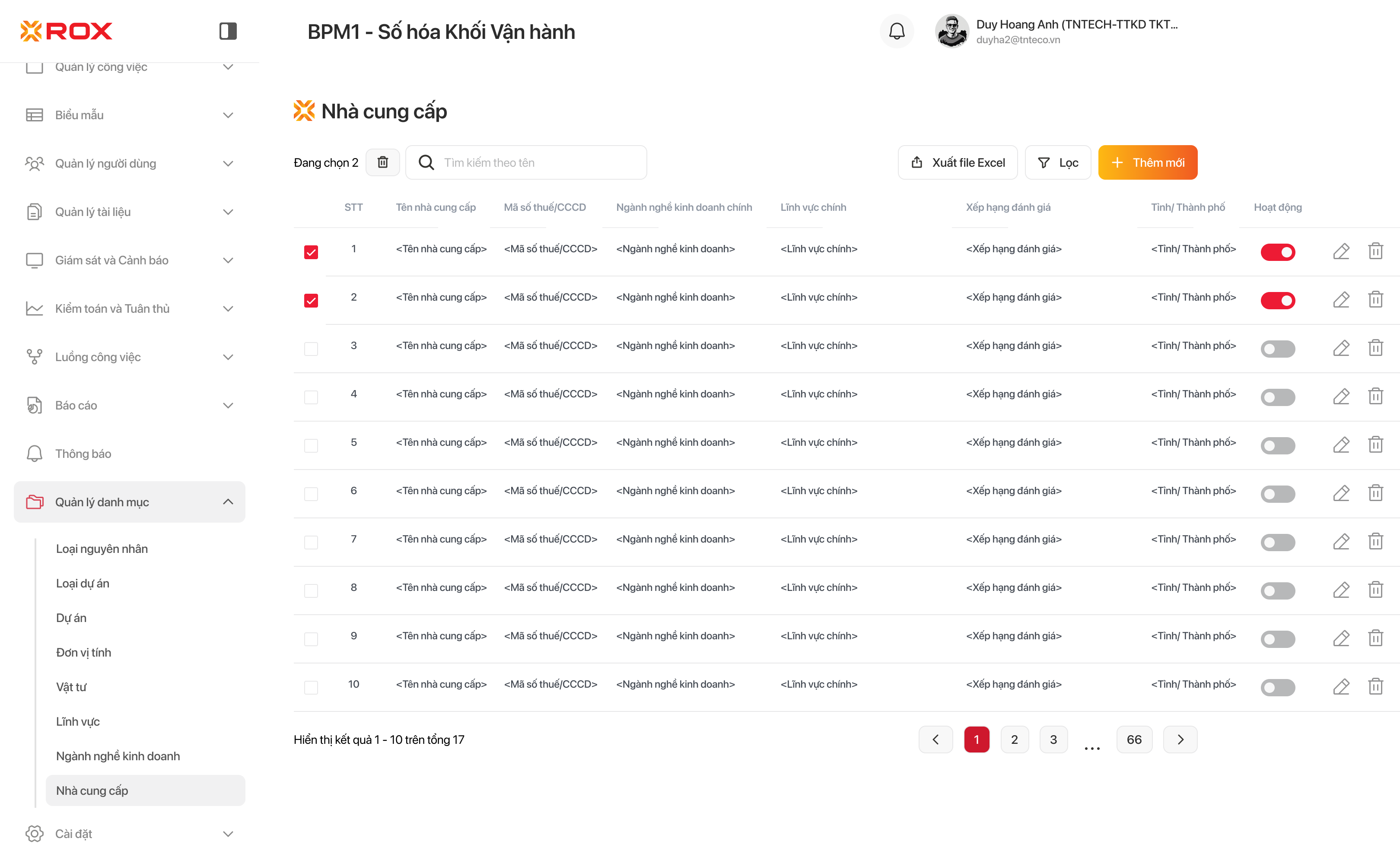Image resolution: width=1400 pixels, height=857 pixels.
Task: Click the Thêm mới button
Action: point(1147,162)
